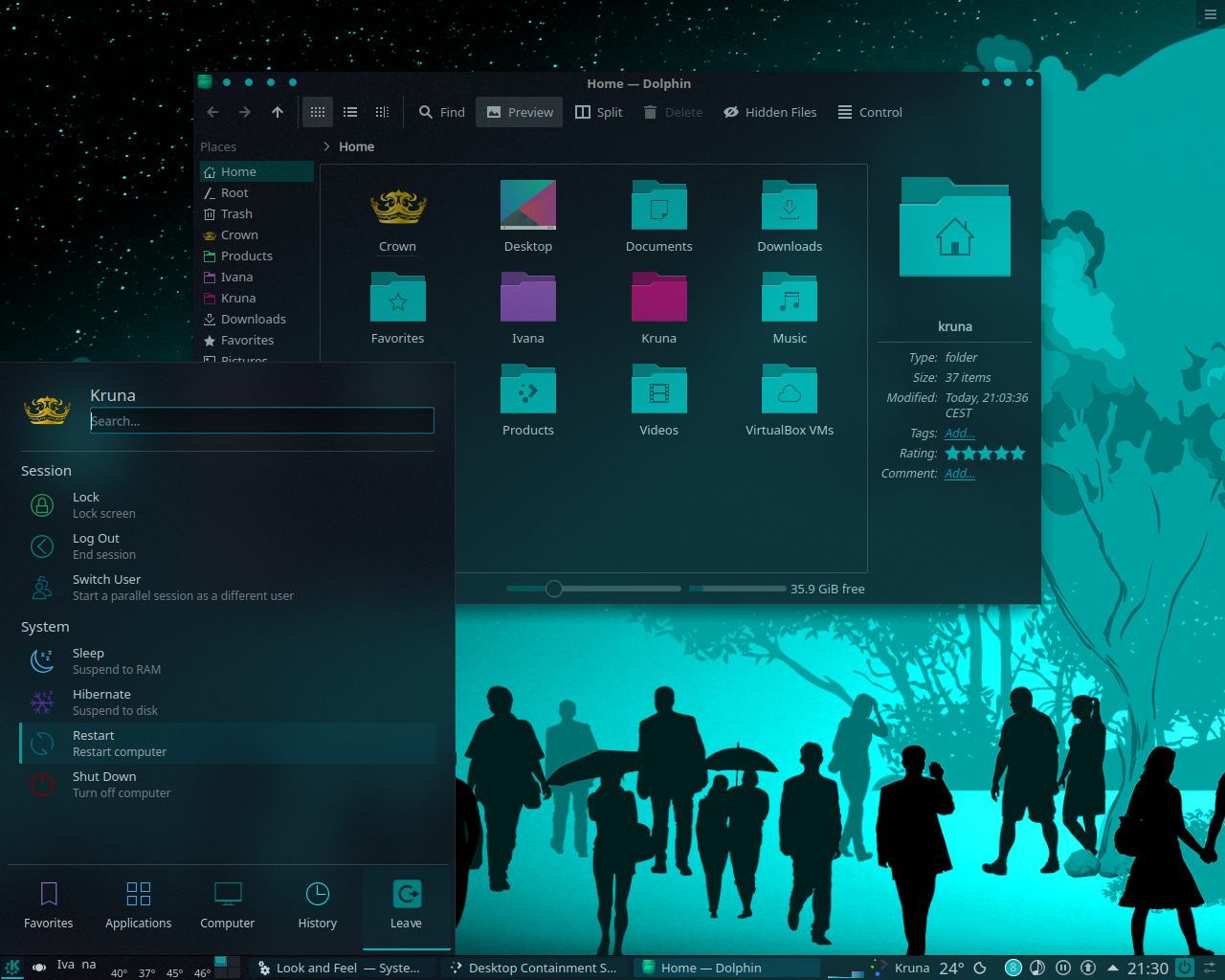
Task: Open Find search in Dolphin toolbar
Action: pyautogui.click(x=440, y=112)
